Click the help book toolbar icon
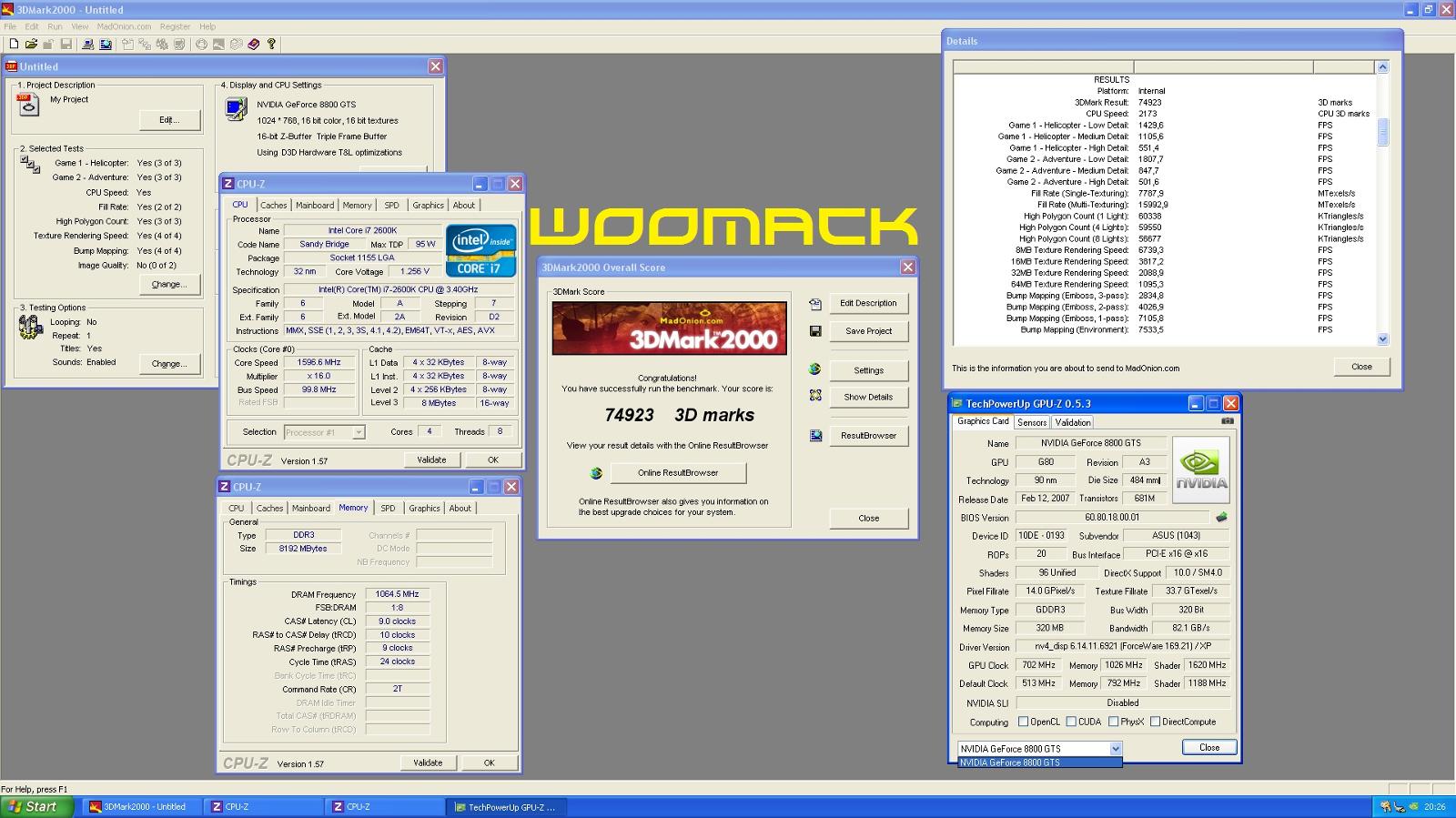Image resolution: width=1456 pixels, height=818 pixels. (x=254, y=44)
